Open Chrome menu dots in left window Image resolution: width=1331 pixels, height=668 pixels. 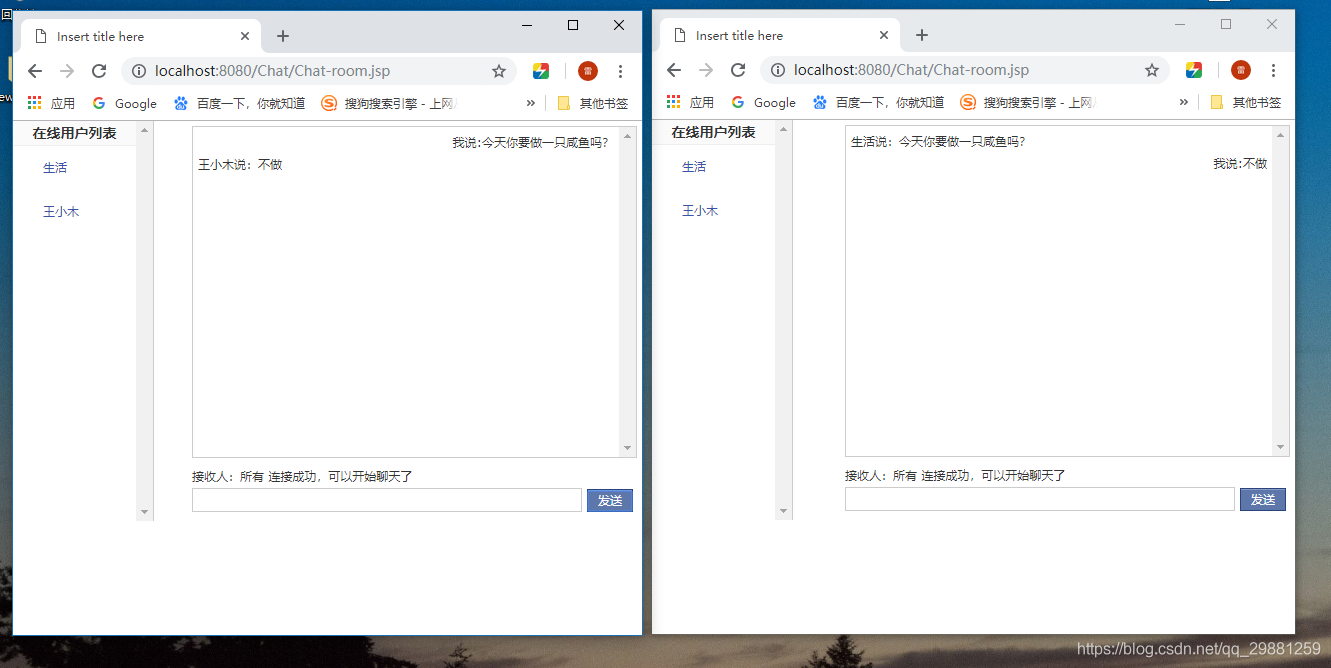coord(620,71)
